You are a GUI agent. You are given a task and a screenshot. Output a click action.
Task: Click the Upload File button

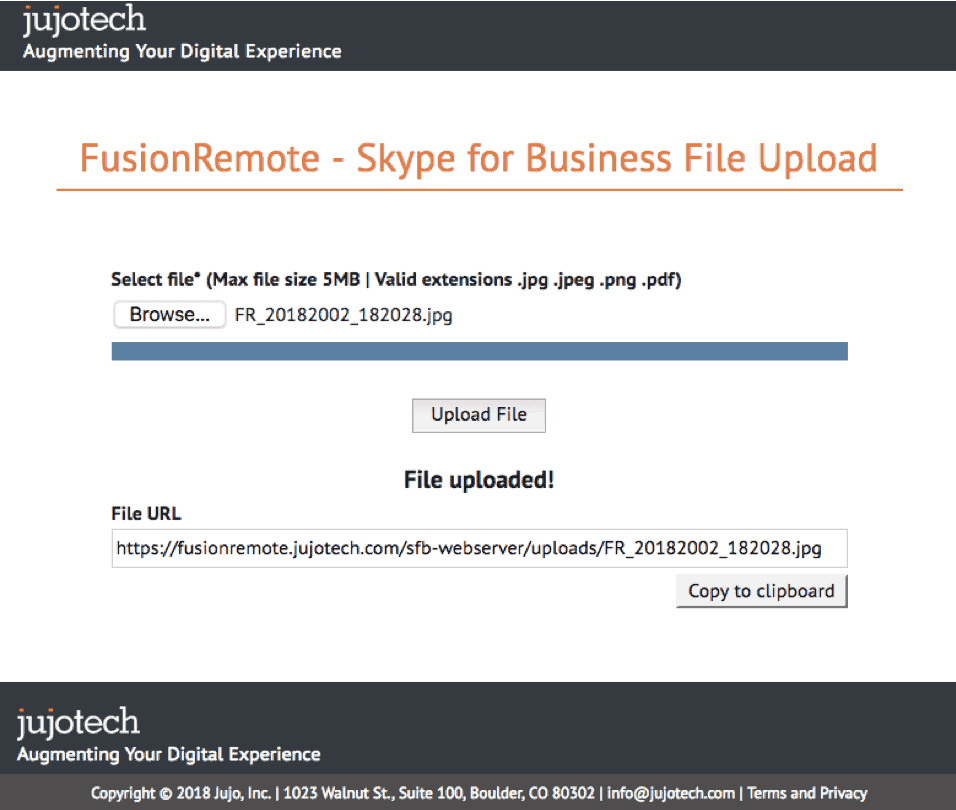coord(479,415)
